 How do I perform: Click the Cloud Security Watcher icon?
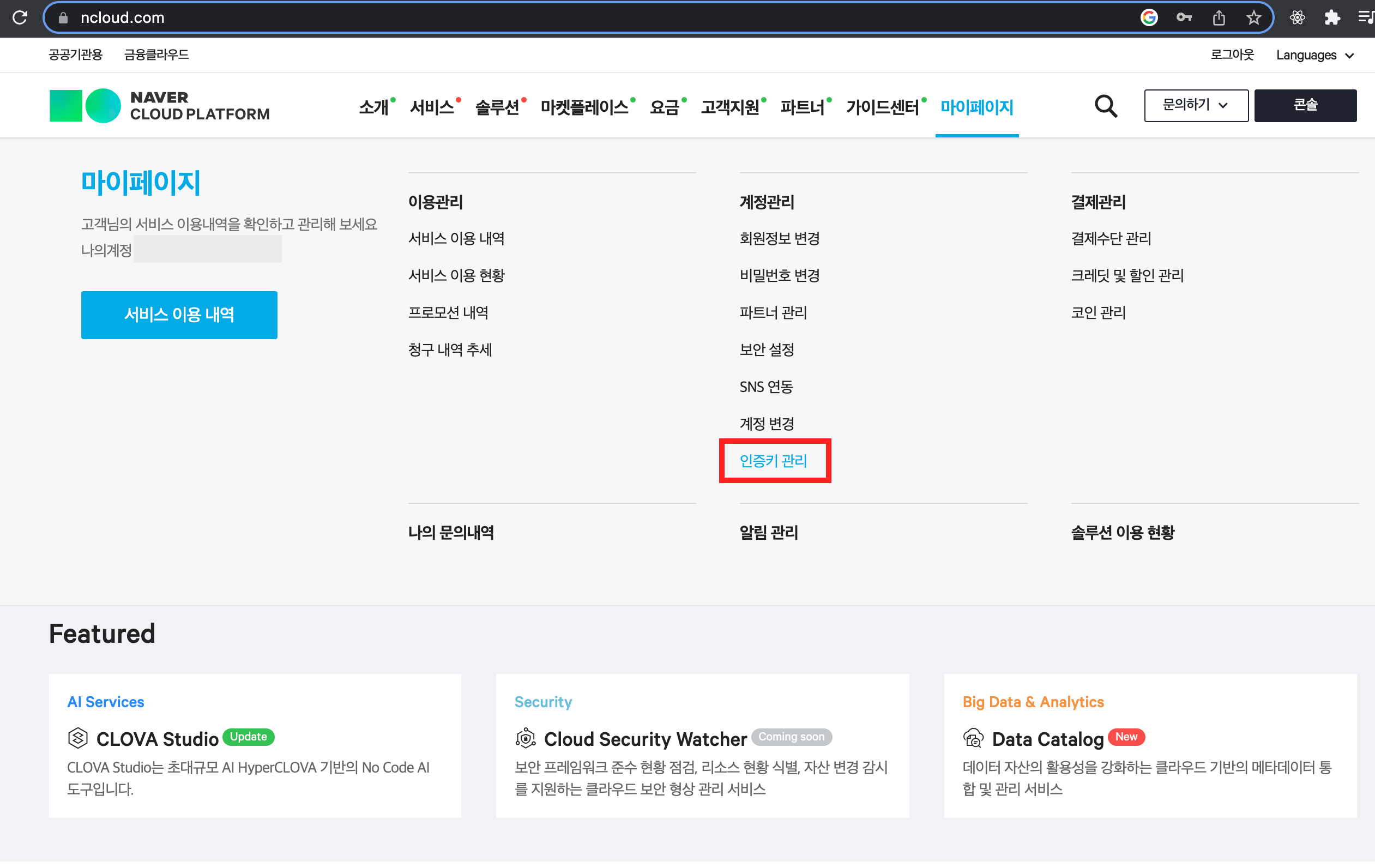pos(526,738)
